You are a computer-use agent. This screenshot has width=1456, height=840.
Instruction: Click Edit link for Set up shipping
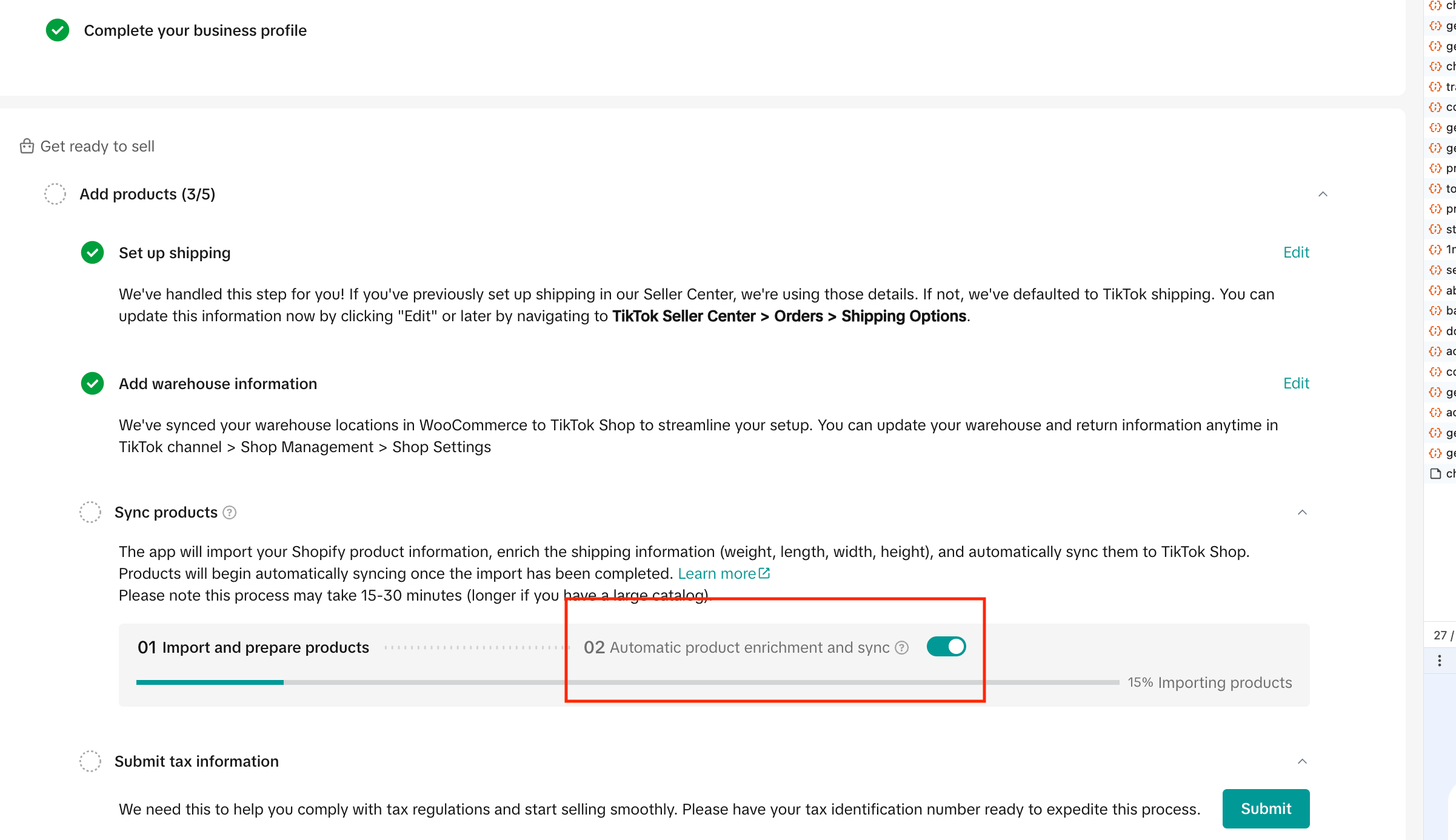coord(1296,253)
